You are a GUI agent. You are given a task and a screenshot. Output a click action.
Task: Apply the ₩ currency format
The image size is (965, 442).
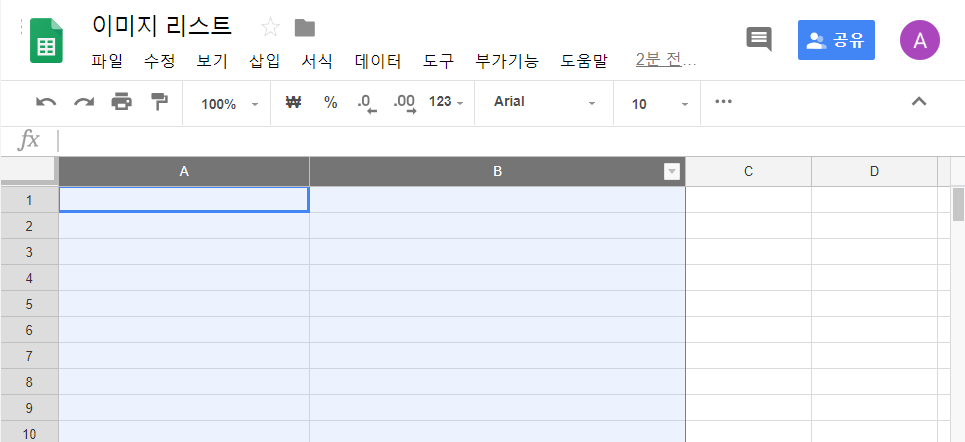click(293, 102)
